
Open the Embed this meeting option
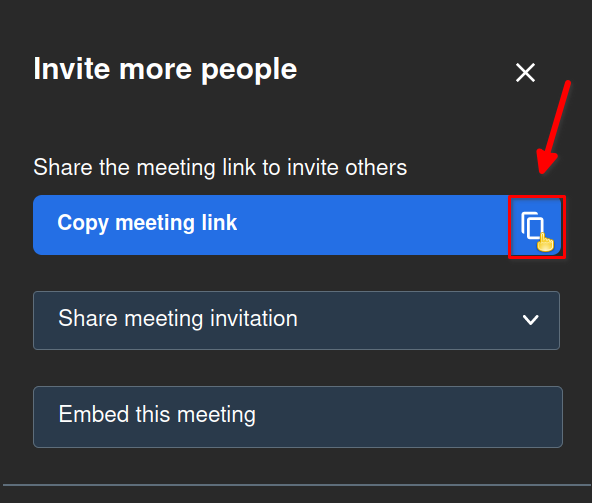pyautogui.click(x=298, y=417)
